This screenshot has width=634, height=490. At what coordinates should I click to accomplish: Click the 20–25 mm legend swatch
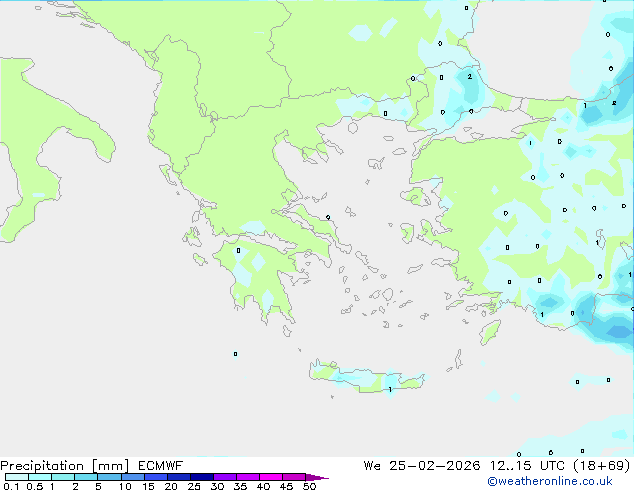(179, 477)
